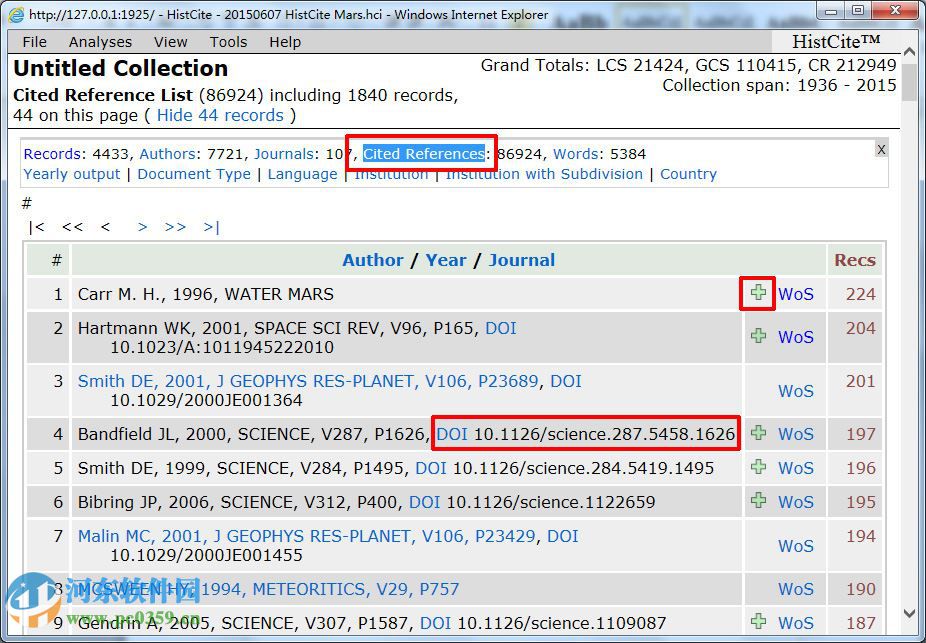Click DOI link in Gendrin A row
The width and height of the screenshot is (926, 643).
tap(435, 624)
